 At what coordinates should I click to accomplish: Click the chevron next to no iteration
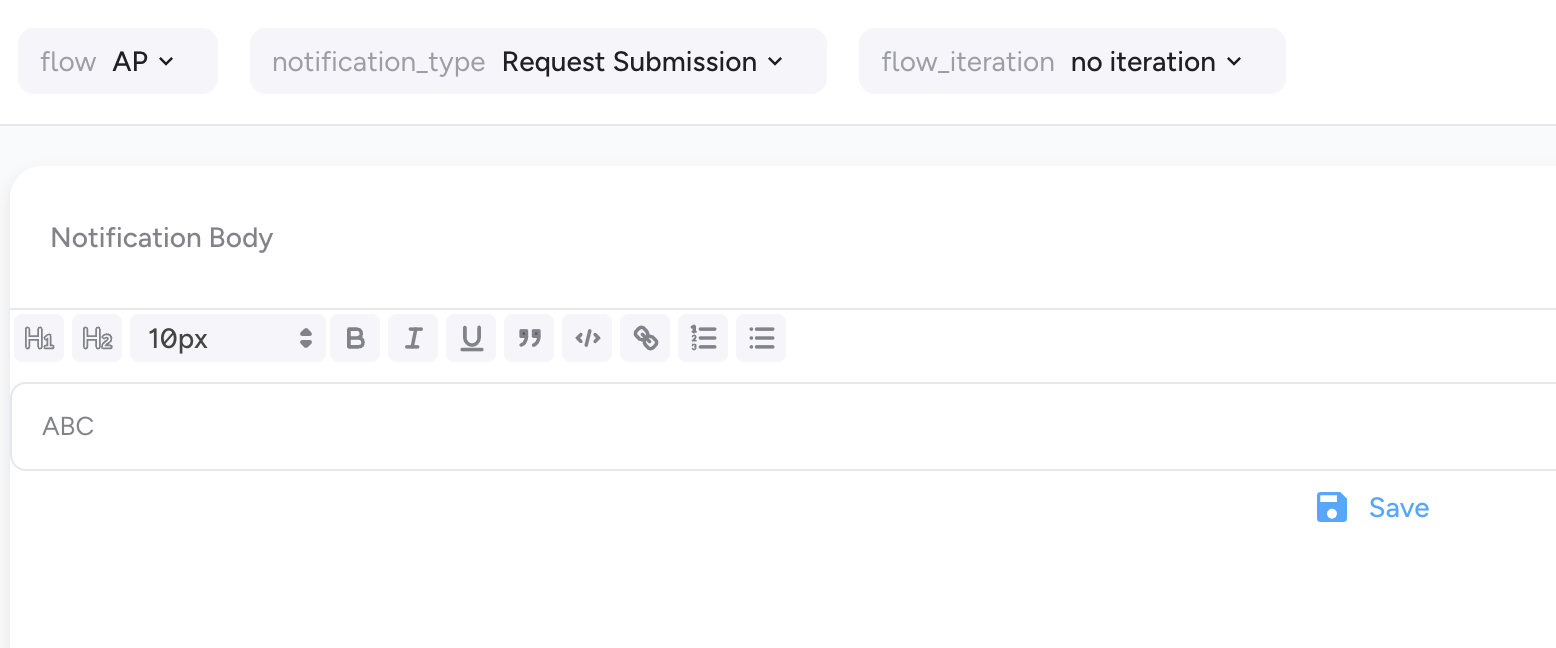coord(1234,62)
